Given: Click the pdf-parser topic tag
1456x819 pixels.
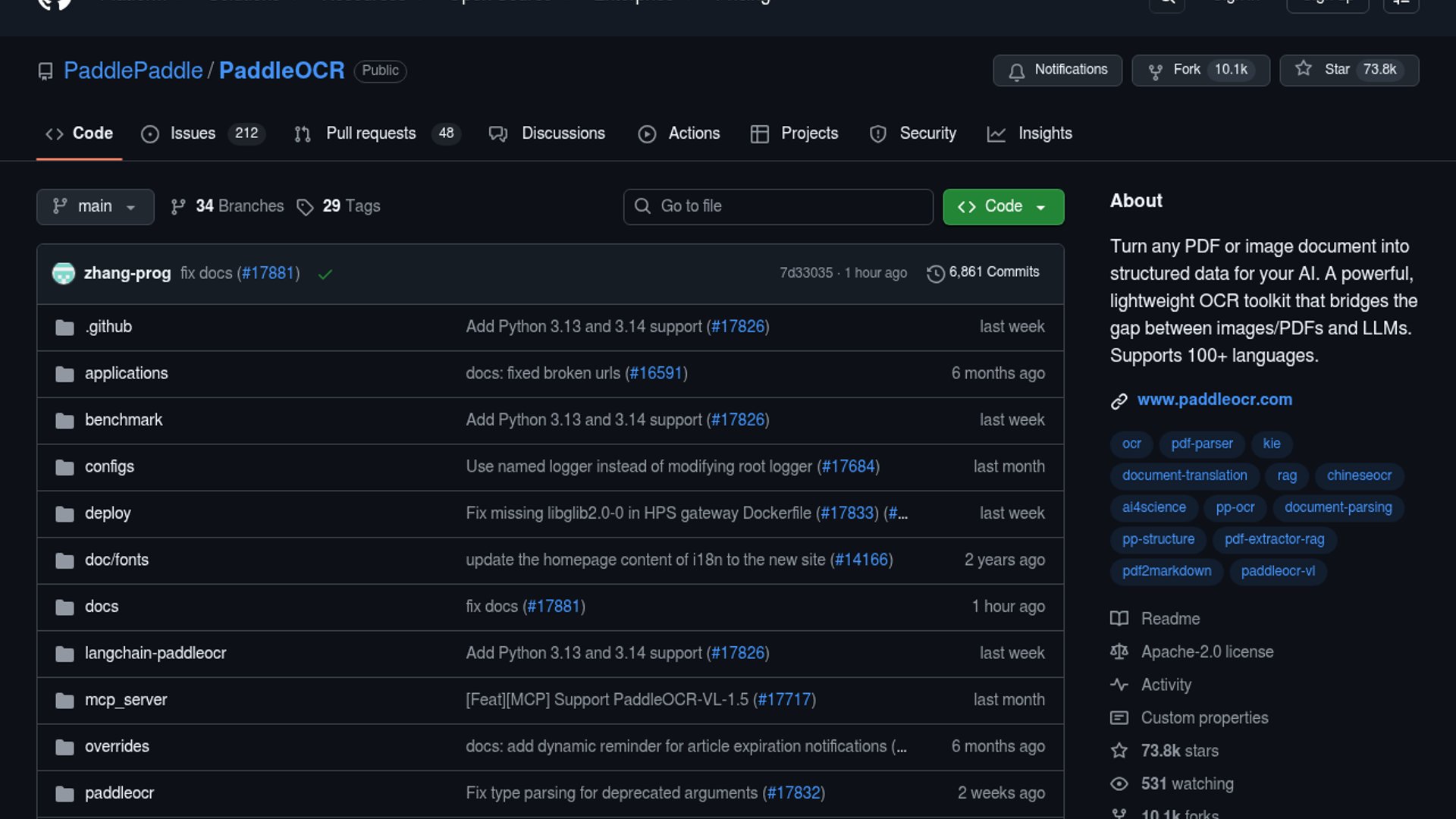Looking at the screenshot, I should point(1201,444).
